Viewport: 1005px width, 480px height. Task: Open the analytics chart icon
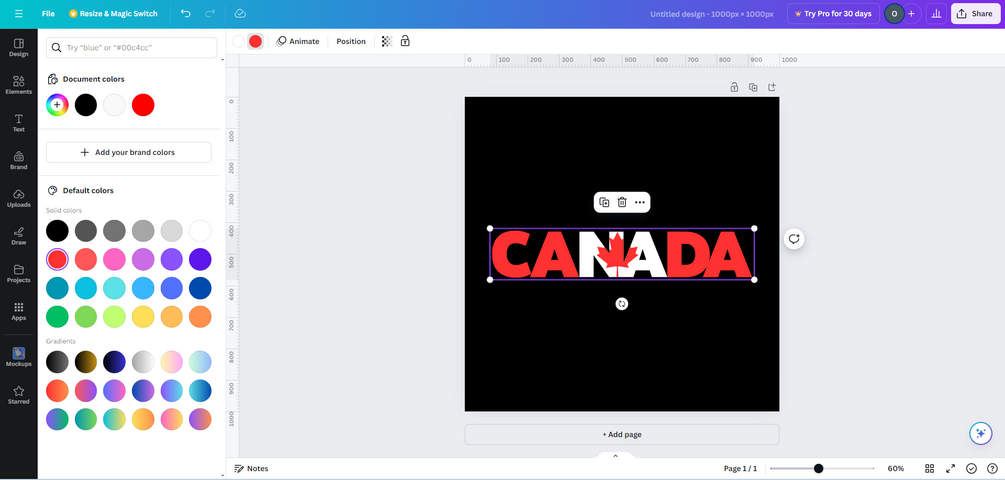pos(936,13)
